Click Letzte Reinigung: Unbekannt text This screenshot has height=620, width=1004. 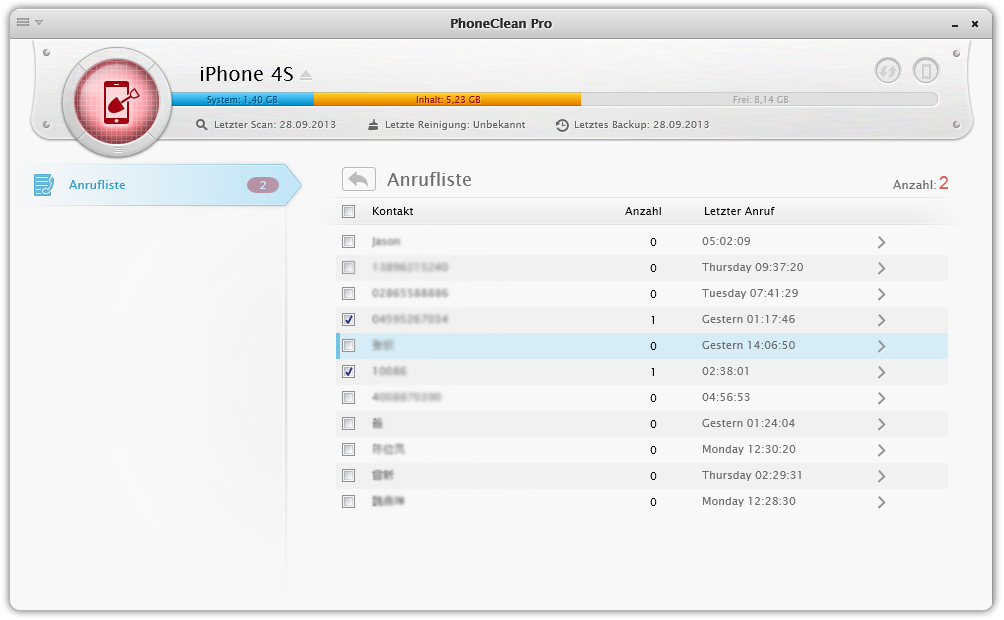[455, 125]
